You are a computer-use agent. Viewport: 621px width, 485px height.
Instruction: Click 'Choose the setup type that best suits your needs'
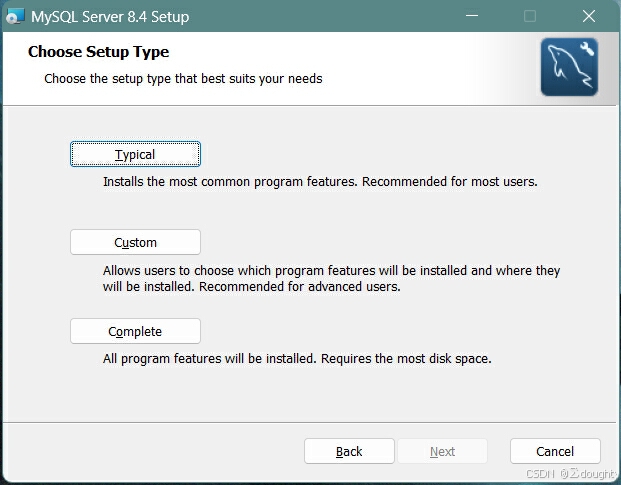[x=183, y=79]
